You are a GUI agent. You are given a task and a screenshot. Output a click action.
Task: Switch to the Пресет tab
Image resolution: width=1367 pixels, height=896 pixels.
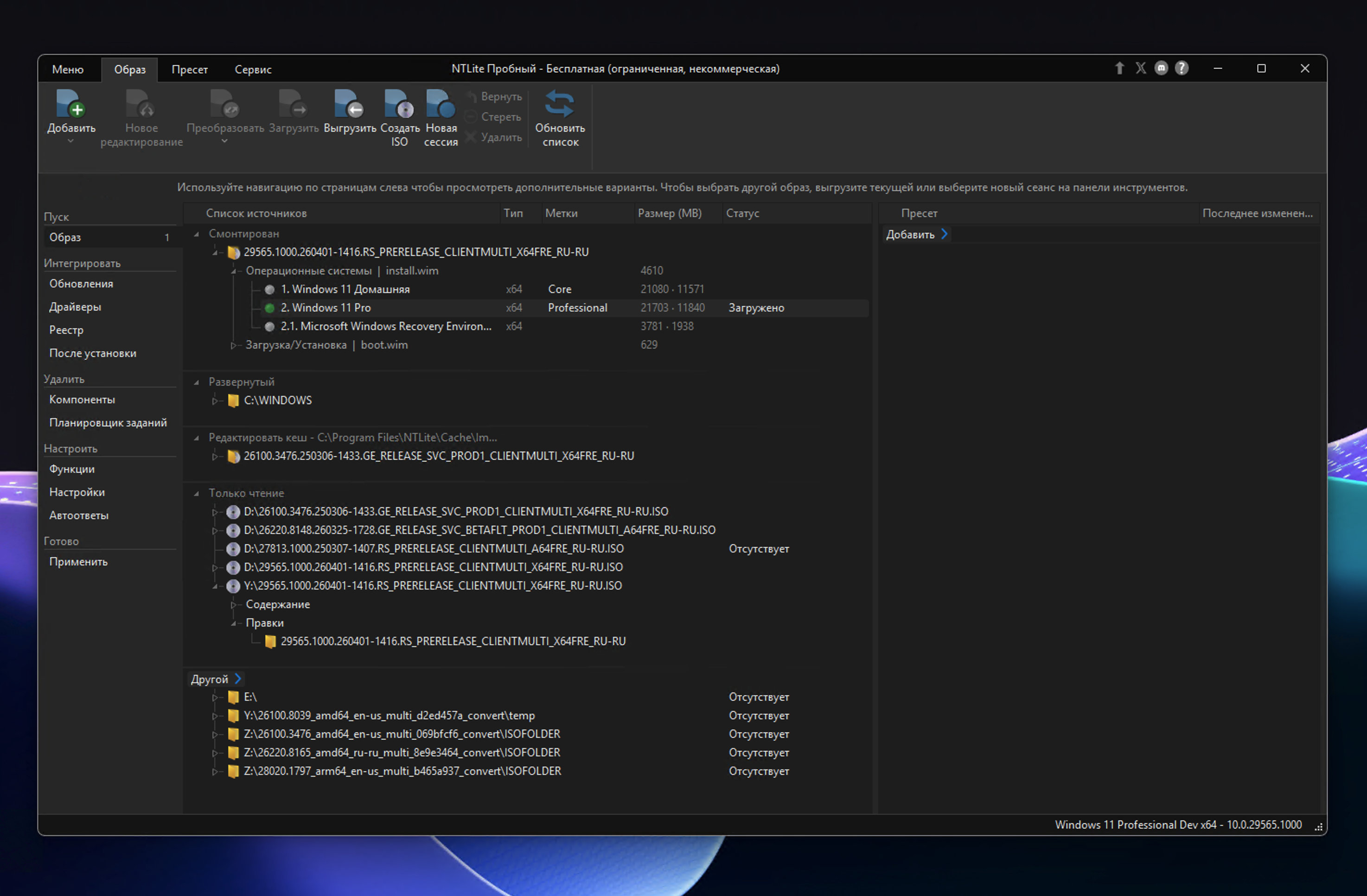(x=190, y=70)
